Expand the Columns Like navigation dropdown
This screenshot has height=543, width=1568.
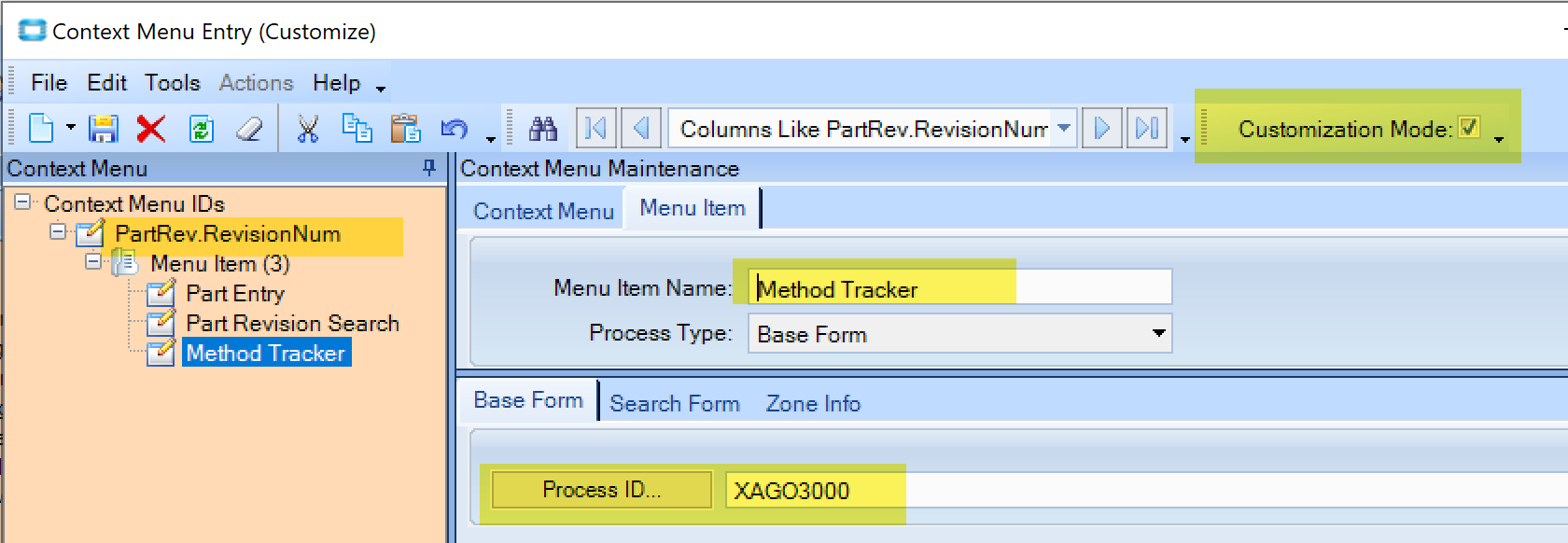pos(1064,129)
